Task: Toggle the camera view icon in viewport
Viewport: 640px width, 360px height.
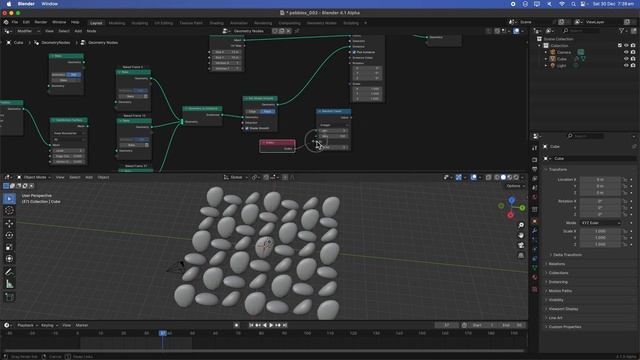Action: click(x=521, y=245)
